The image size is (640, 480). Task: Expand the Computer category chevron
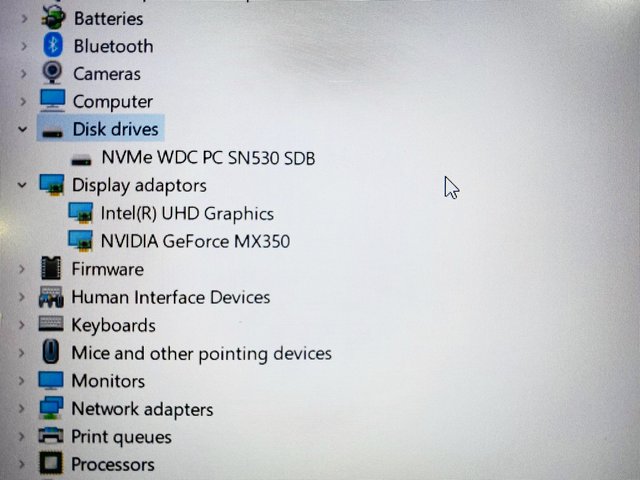pyautogui.click(x=23, y=101)
